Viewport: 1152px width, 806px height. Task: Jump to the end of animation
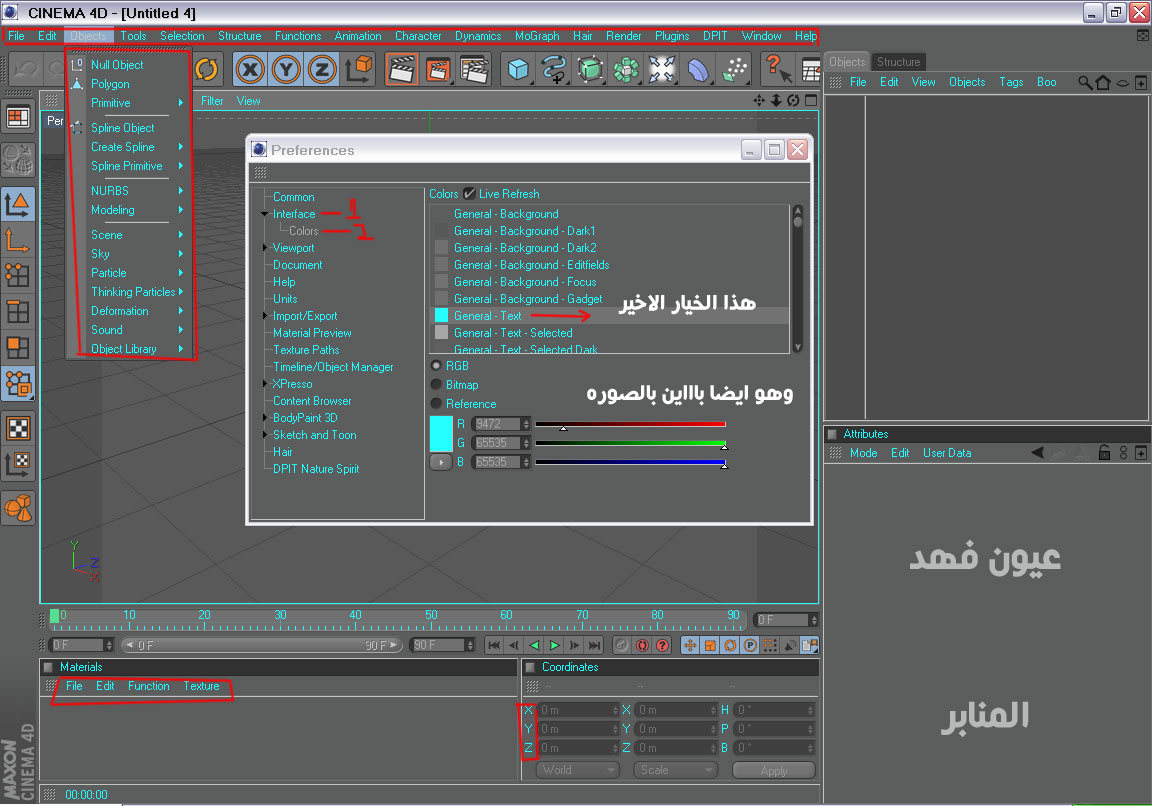point(594,646)
